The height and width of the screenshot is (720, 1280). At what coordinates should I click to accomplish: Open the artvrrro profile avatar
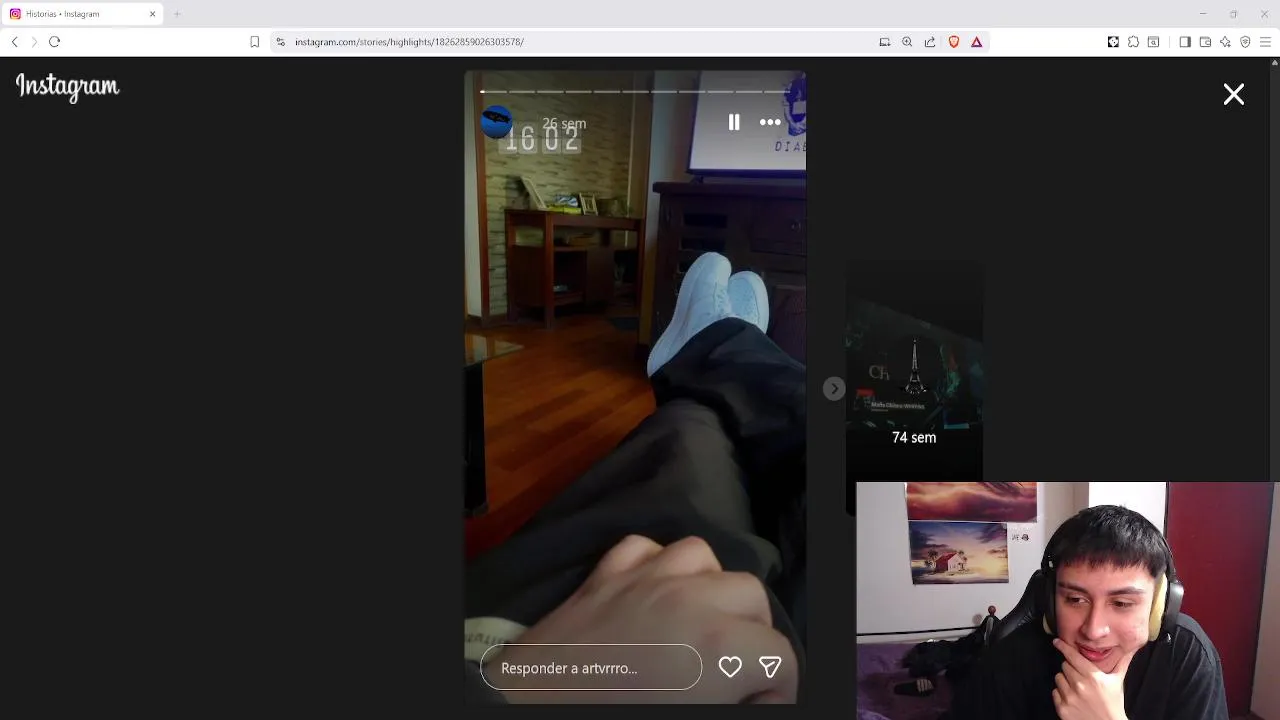point(497,122)
